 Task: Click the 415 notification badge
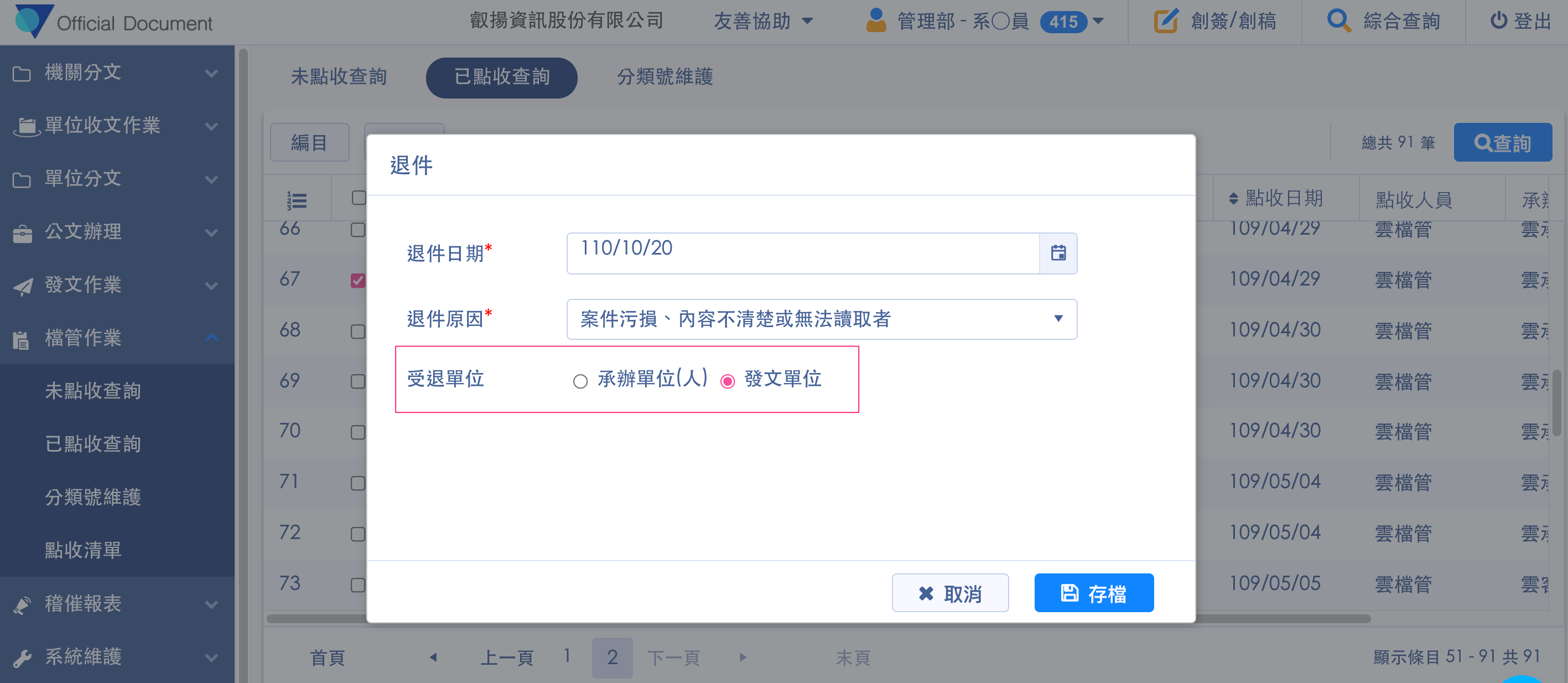pyautogui.click(x=1063, y=22)
